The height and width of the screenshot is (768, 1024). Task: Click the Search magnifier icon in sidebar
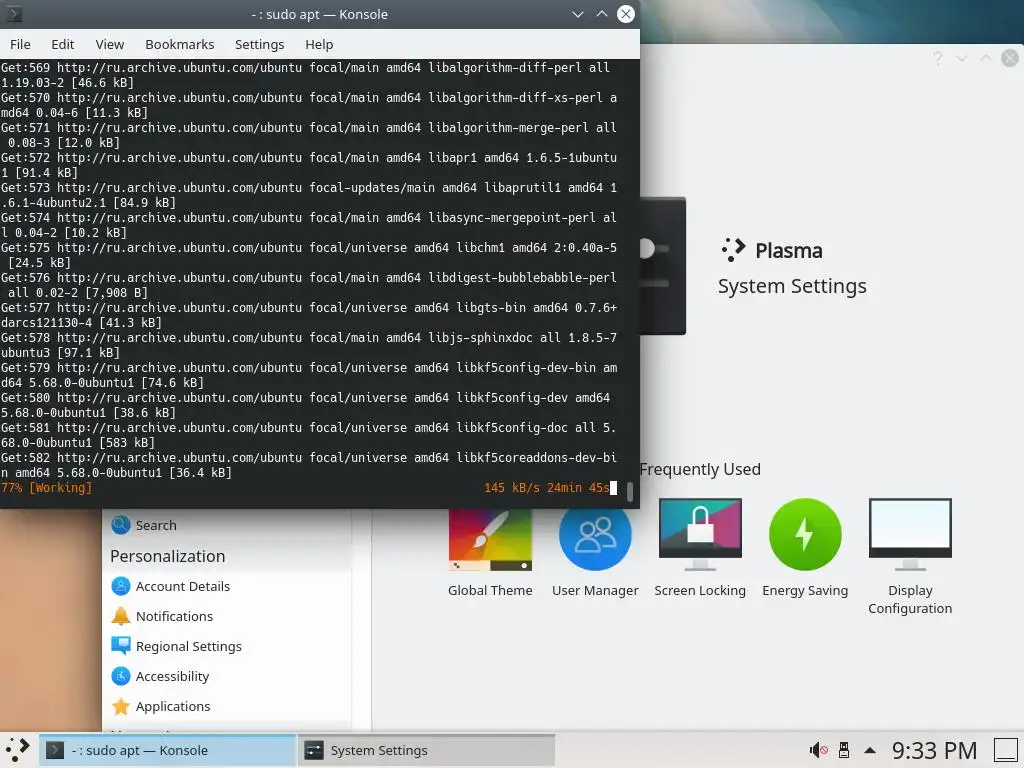pyautogui.click(x=121, y=525)
